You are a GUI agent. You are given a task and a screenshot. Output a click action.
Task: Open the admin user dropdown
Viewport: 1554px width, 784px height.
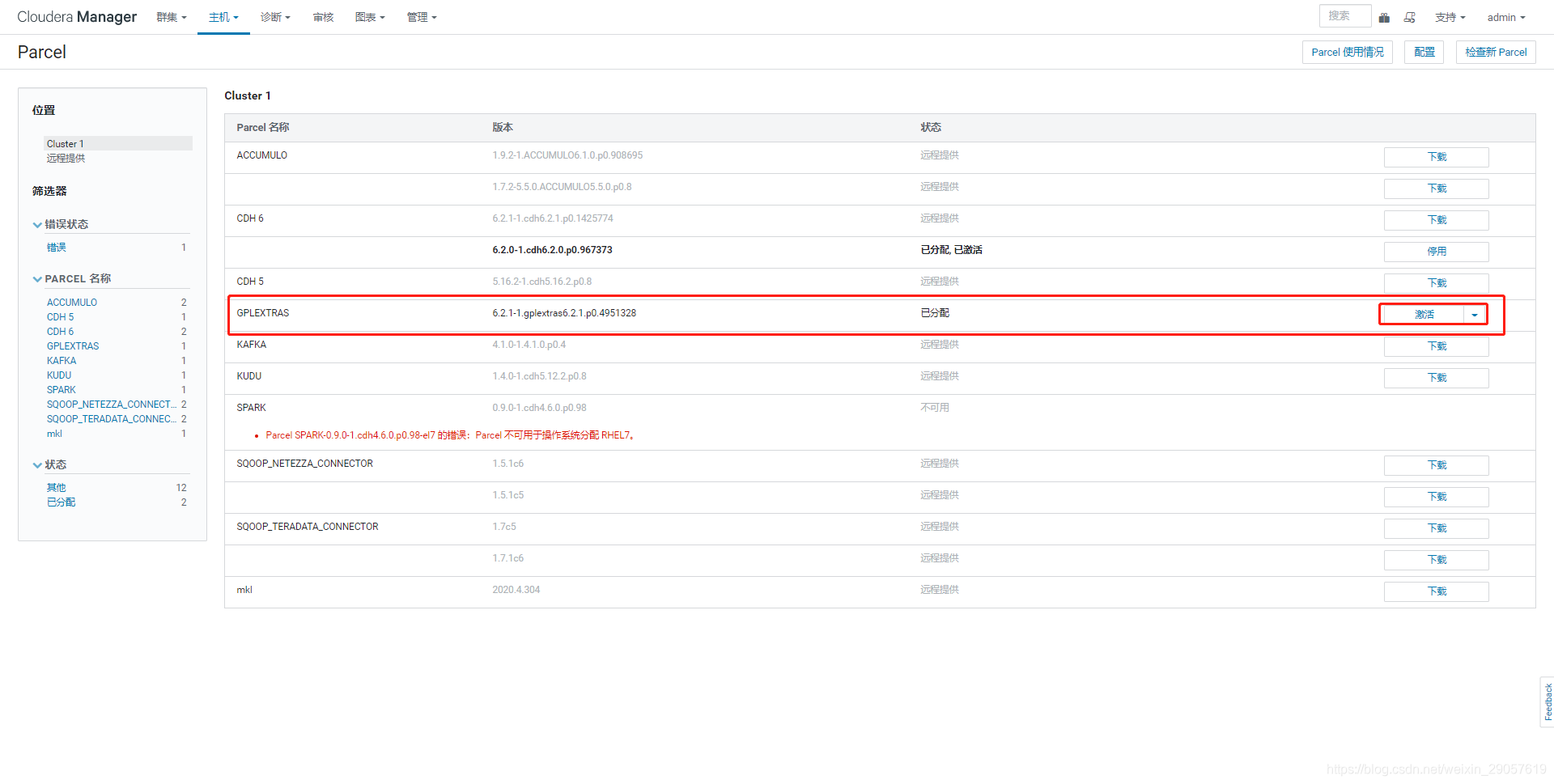click(x=1506, y=17)
